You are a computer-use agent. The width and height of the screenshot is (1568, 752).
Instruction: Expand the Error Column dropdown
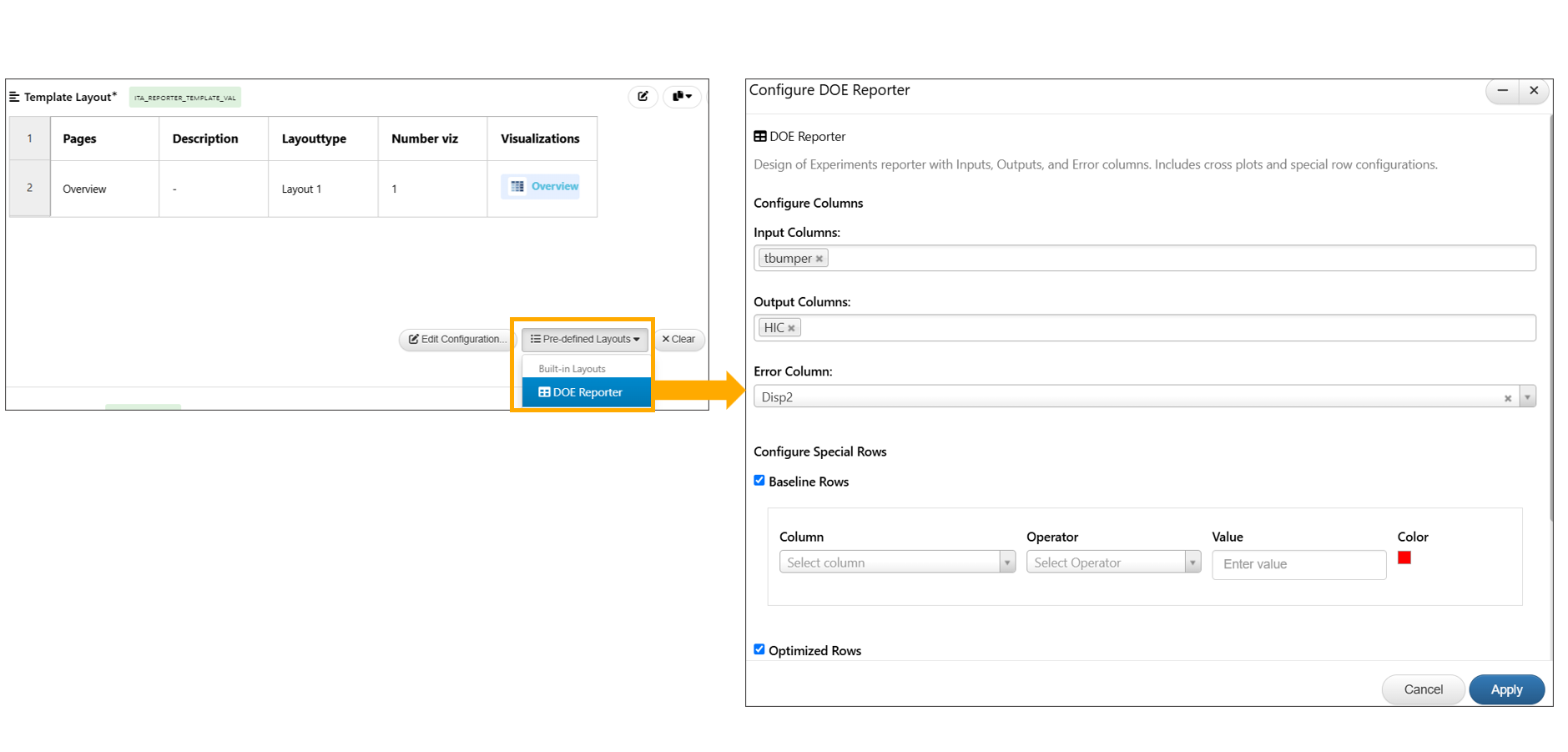click(x=1527, y=397)
